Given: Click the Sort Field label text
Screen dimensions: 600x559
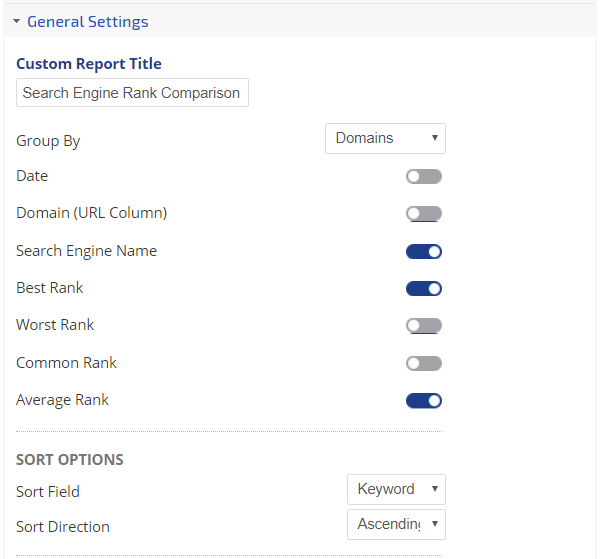Looking at the screenshot, I should pyautogui.click(x=48, y=492).
